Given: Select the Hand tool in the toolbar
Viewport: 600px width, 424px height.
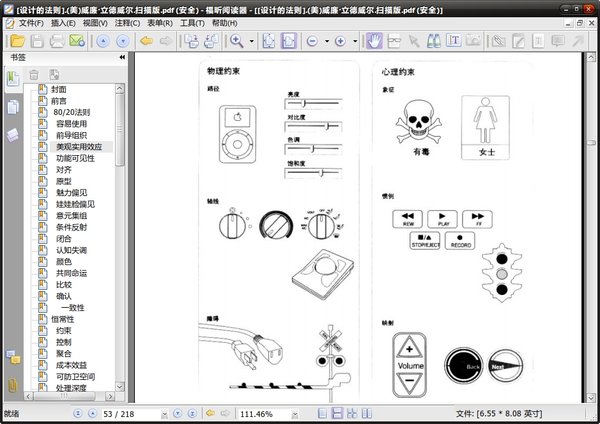Looking at the screenshot, I should (374, 41).
